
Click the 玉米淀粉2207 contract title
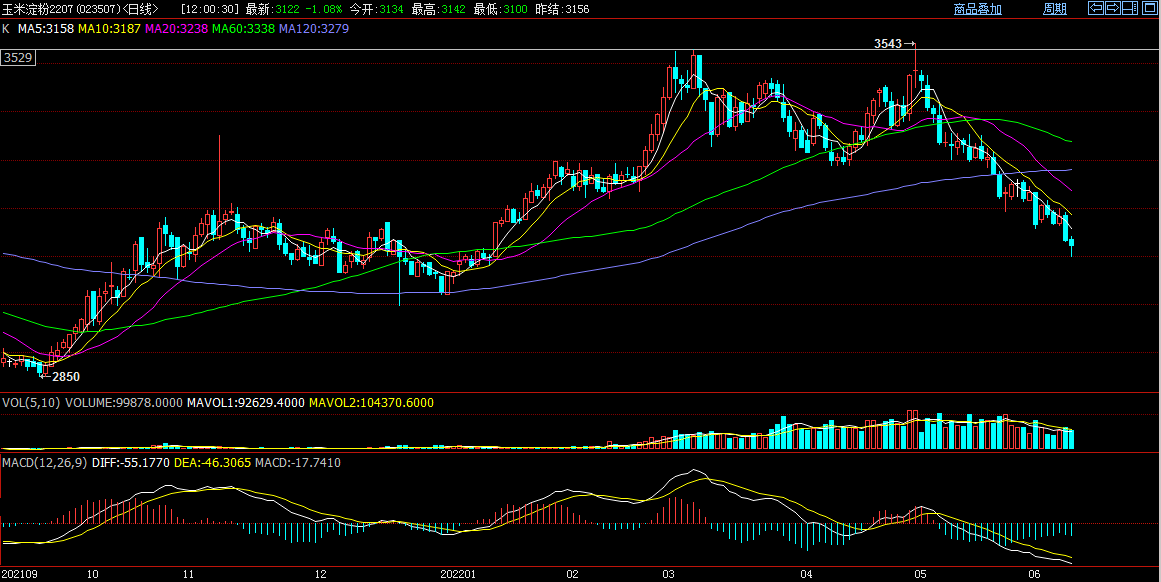pyautogui.click(x=41, y=9)
